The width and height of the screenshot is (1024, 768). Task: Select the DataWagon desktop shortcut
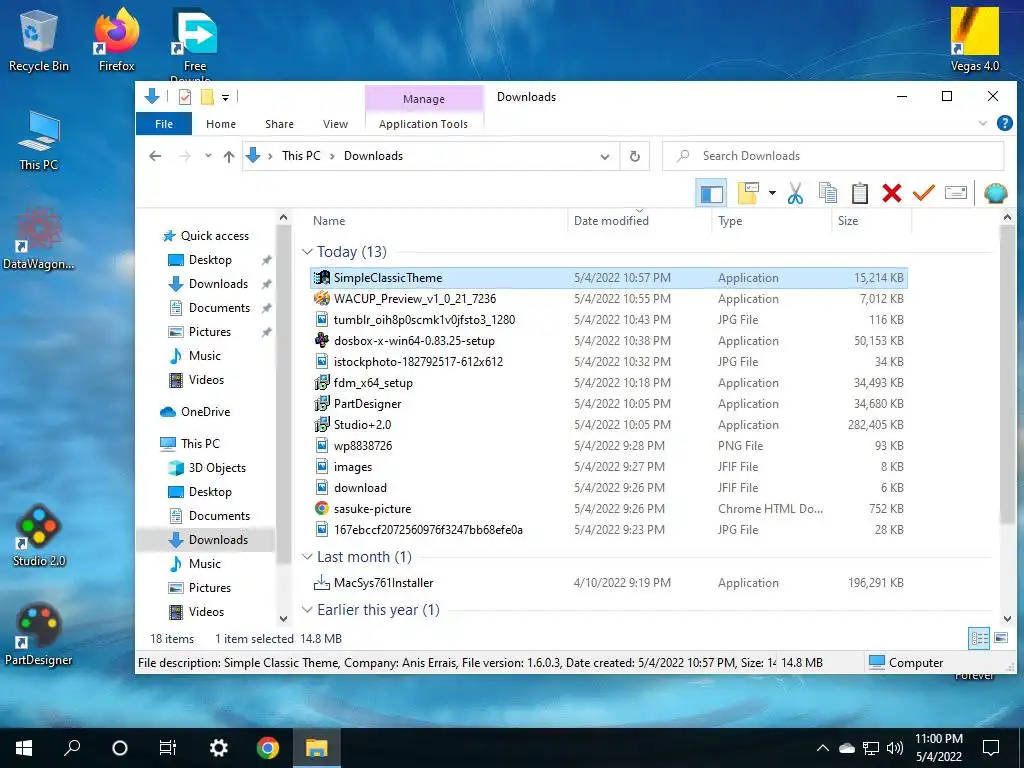click(39, 239)
